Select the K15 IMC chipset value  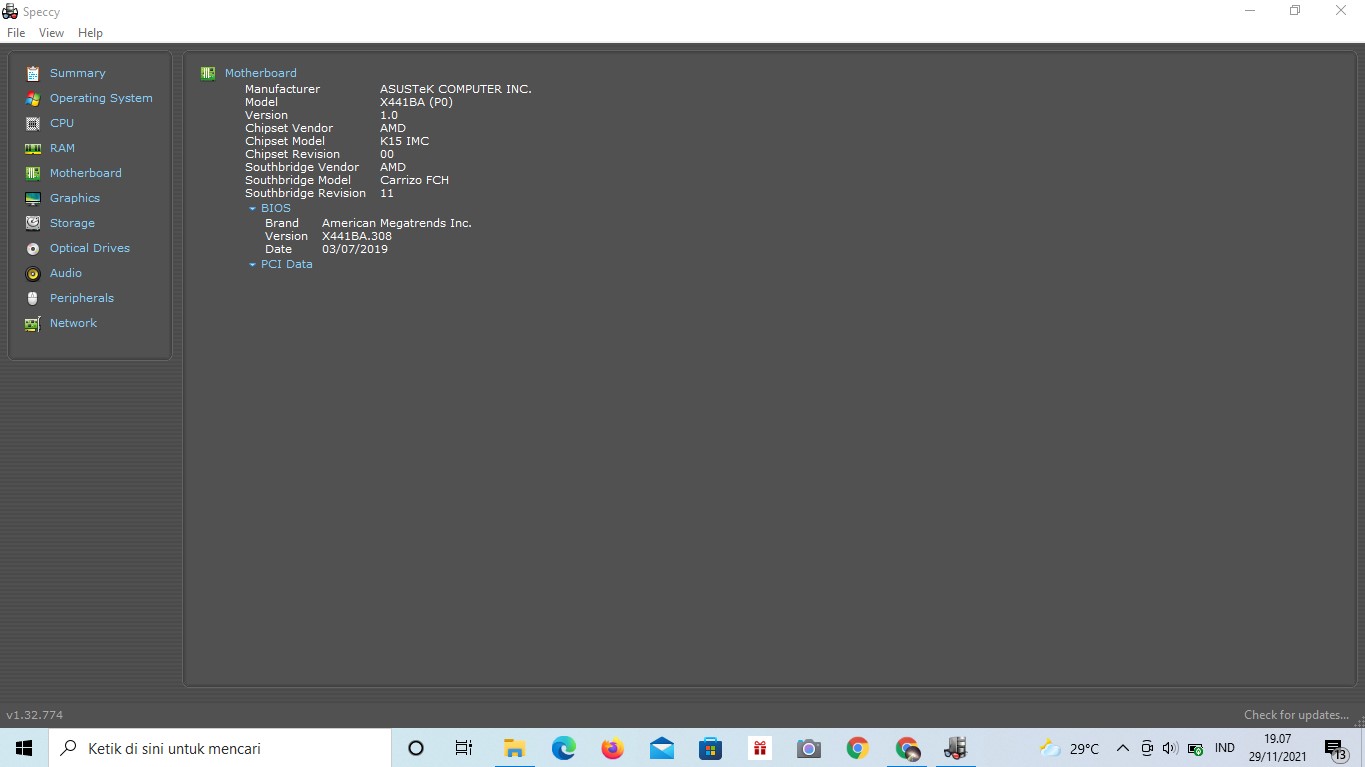click(x=404, y=141)
